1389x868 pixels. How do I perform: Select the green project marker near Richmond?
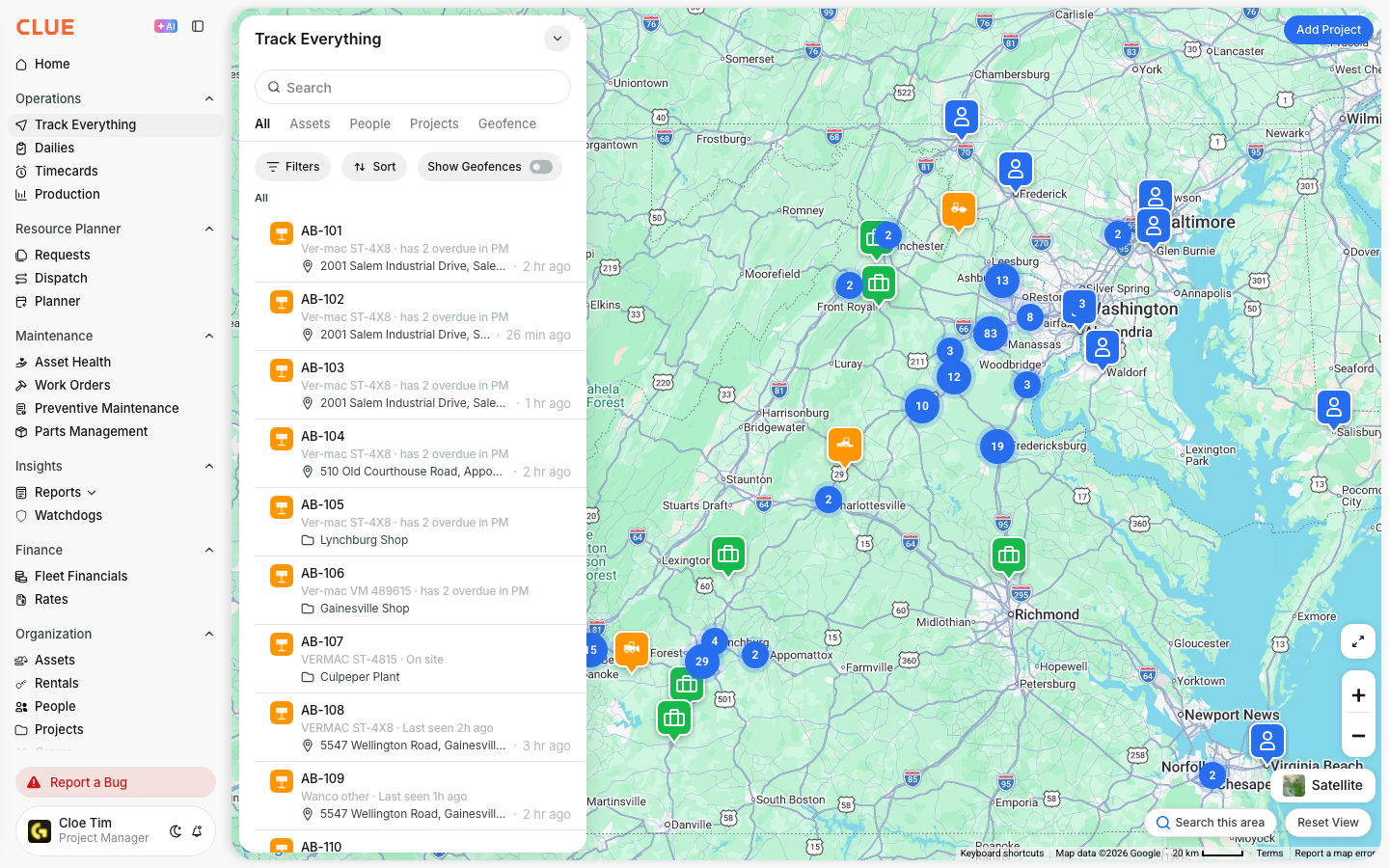click(x=1009, y=556)
